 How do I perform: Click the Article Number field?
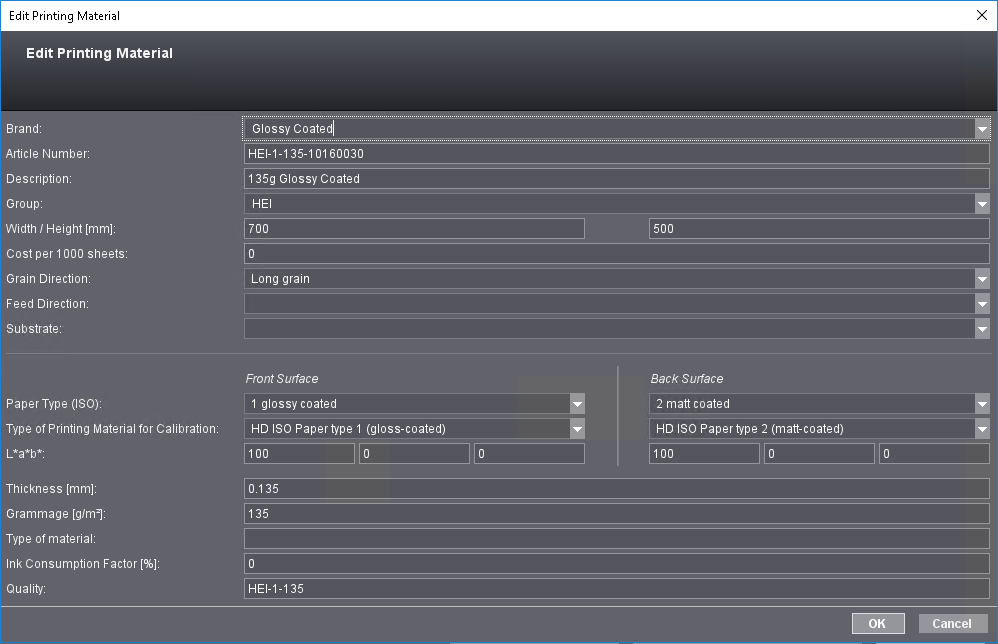pyautogui.click(x=616, y=154)
